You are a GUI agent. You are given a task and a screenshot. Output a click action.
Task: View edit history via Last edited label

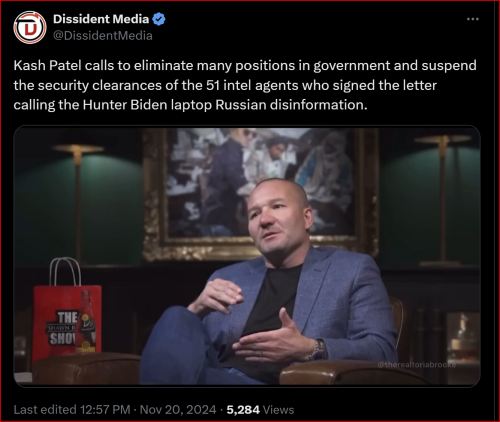45,410
